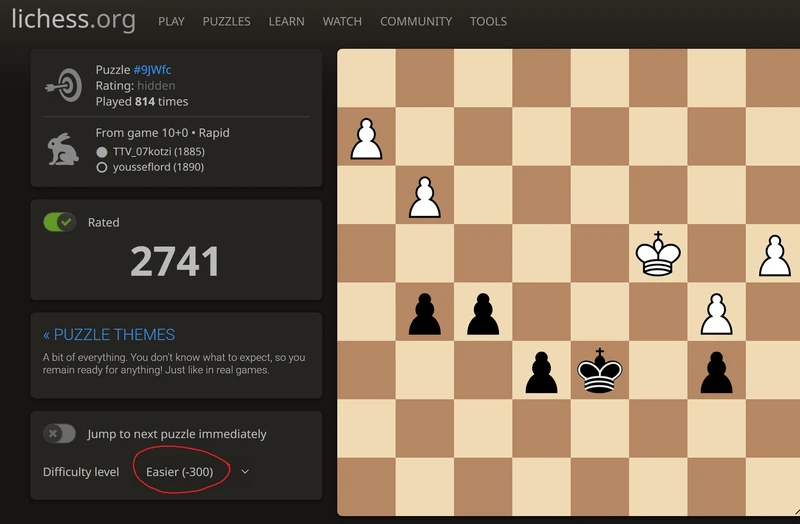800x524 pixels.
Task: Open the COMMUNITY menu
Action: 416,21
